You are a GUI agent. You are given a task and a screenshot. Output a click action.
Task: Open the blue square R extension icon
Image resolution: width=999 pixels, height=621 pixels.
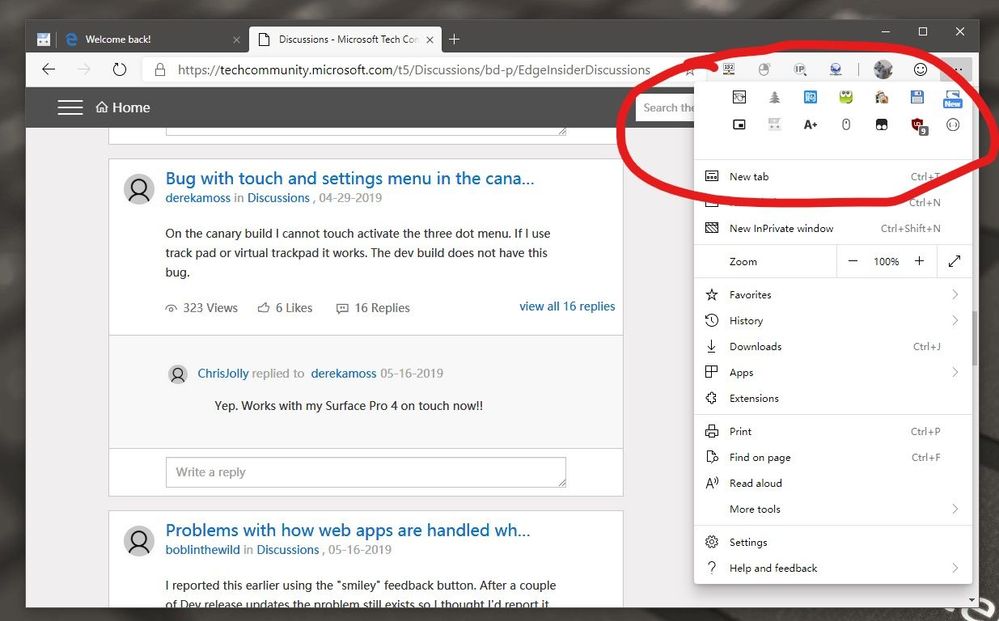810,97
